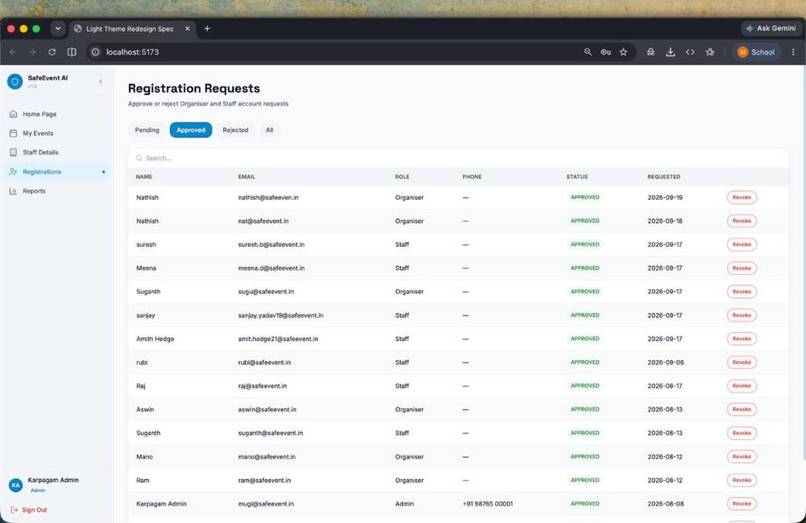Open the Chrome three-dot menu

793,52
